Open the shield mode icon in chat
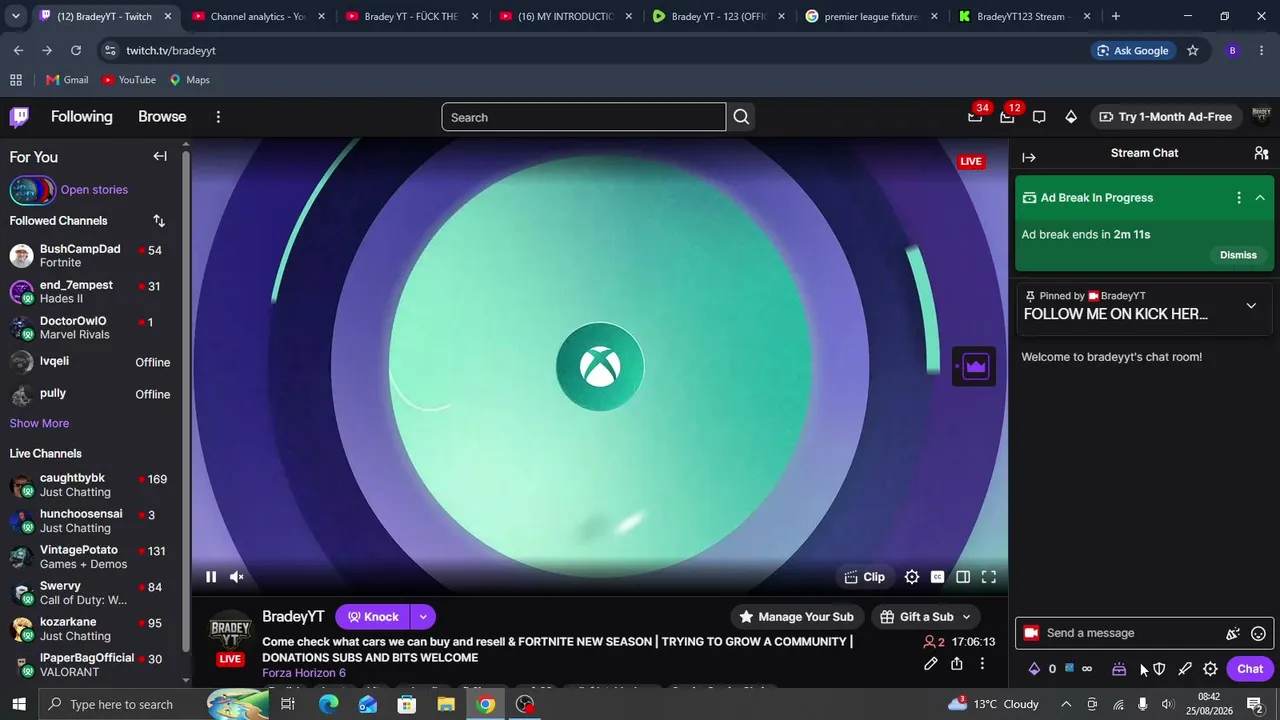This screenshot has height=720, width=1280. [x=1159, y=669]
